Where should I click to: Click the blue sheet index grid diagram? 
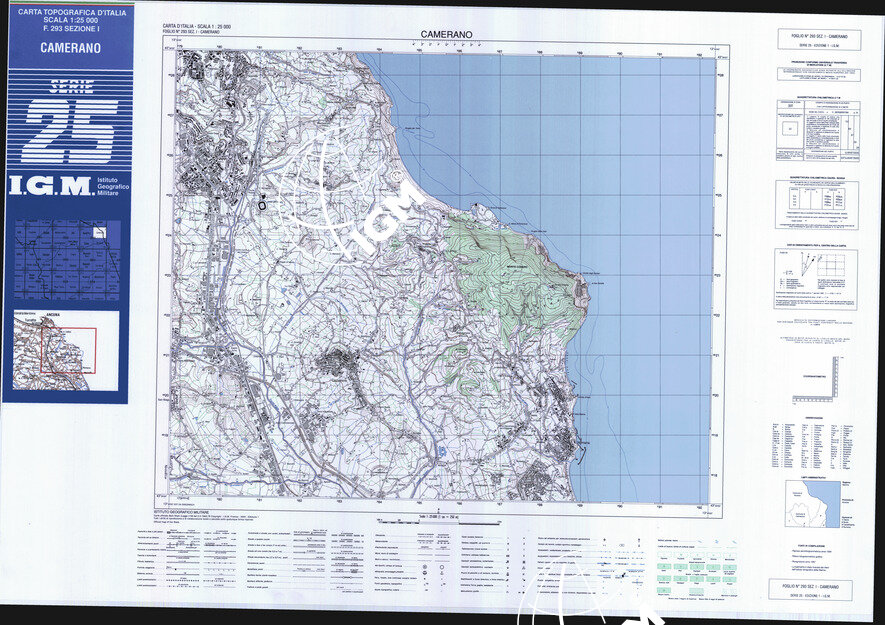coord(66,260)
